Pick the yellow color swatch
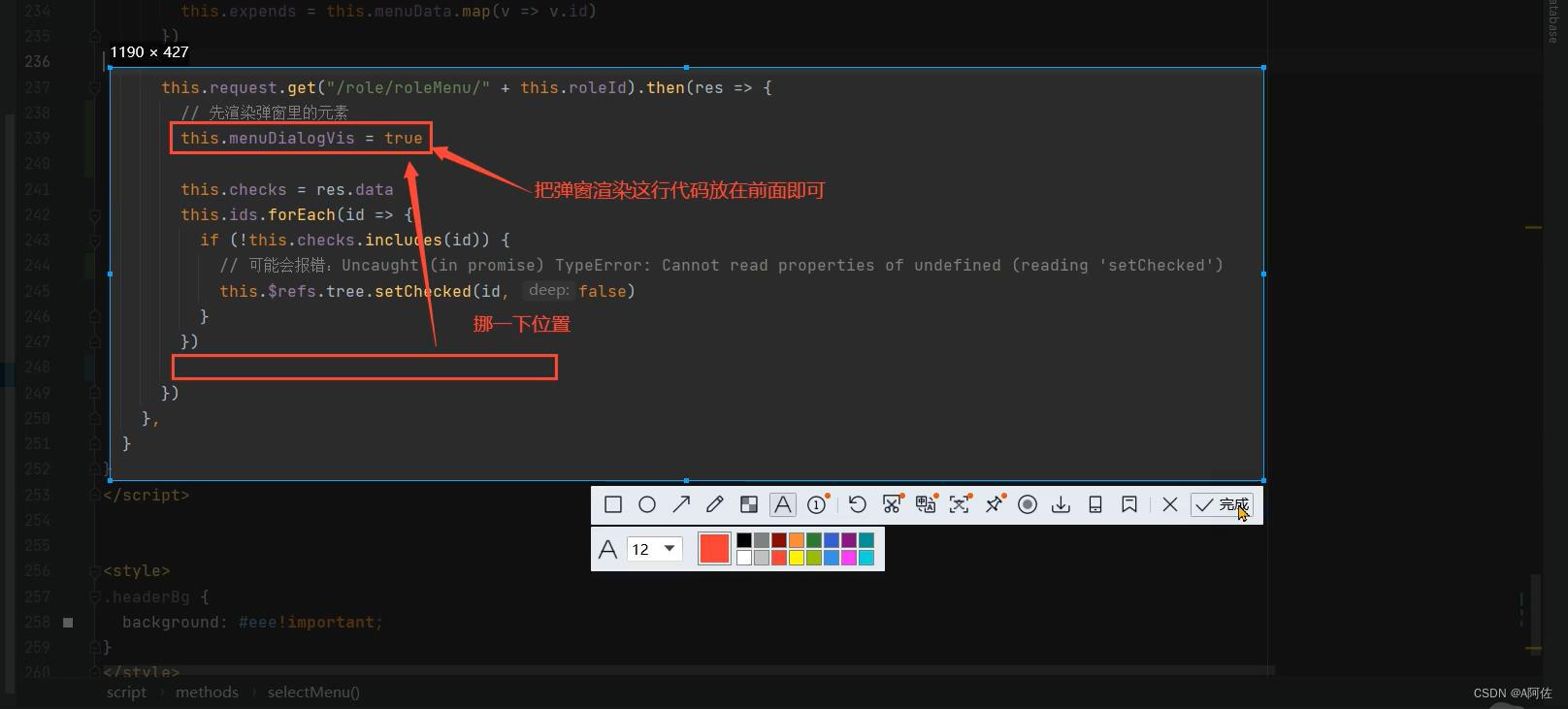The image size is (1568, 709). [797, 558]
